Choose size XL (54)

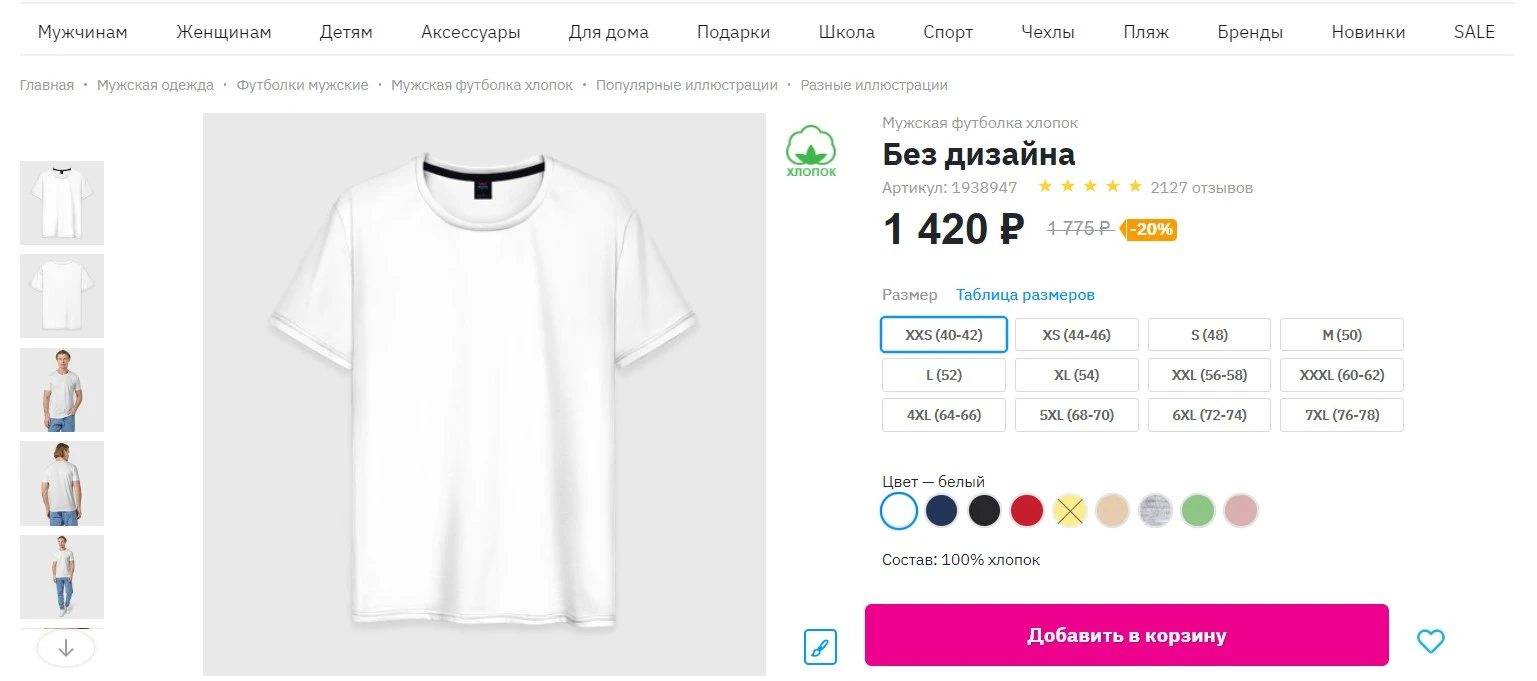1076,375
